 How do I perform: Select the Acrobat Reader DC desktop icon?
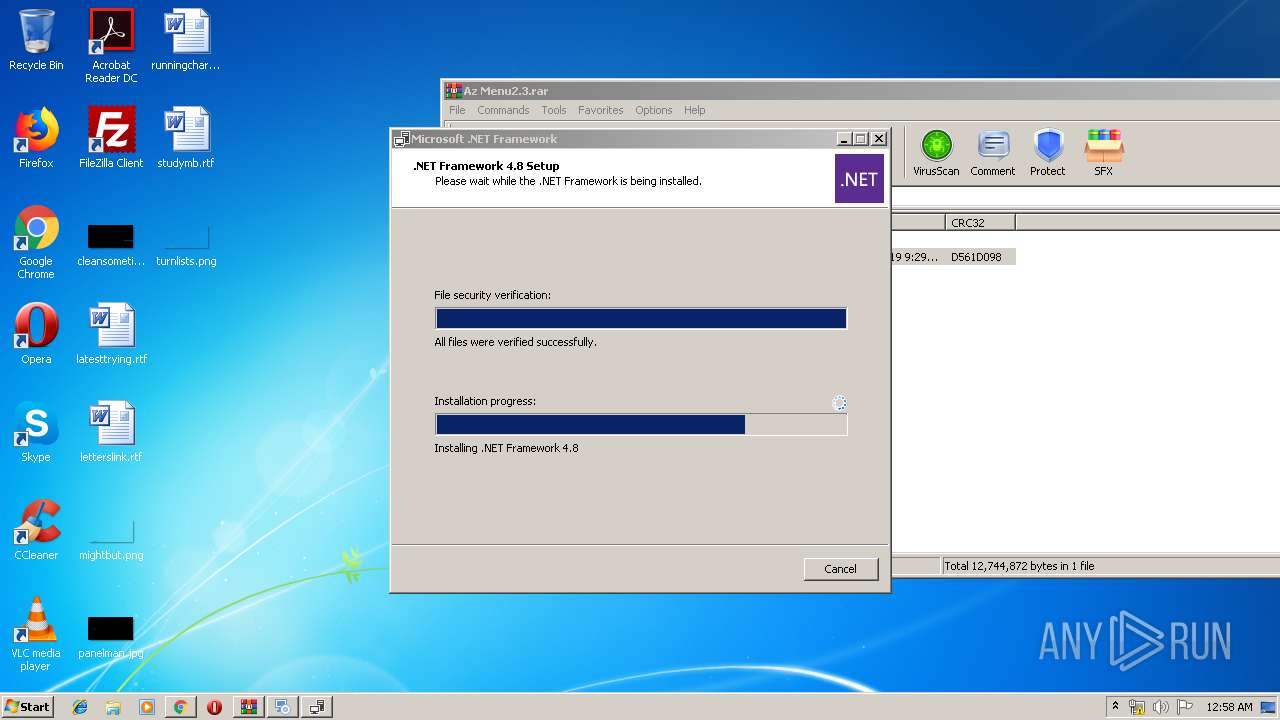point(111,46)
